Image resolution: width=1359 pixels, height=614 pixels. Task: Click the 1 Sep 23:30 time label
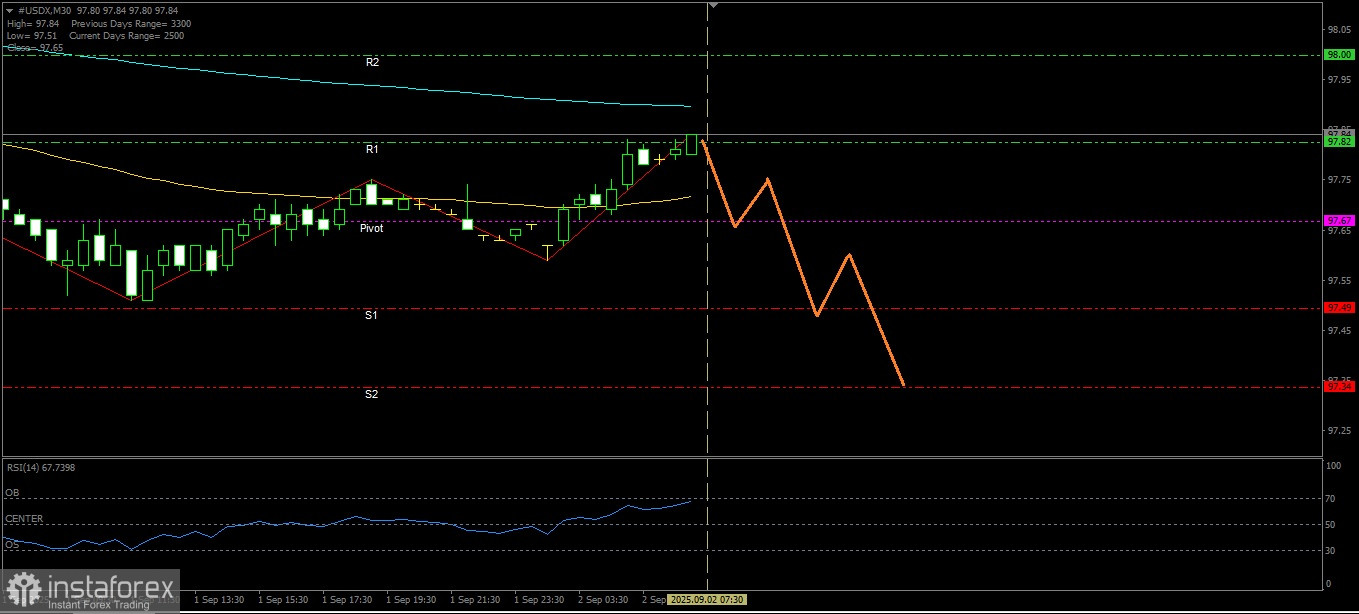[x=540, y=599]
